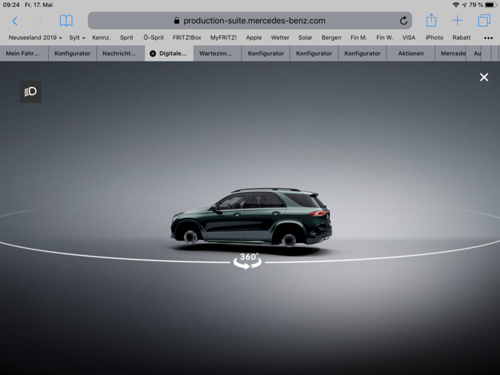The height and width of the screenshot is (375, 500).
Task: Close the Digitale tab via its x
Action: pyautogui.click(x=153, y=53)
